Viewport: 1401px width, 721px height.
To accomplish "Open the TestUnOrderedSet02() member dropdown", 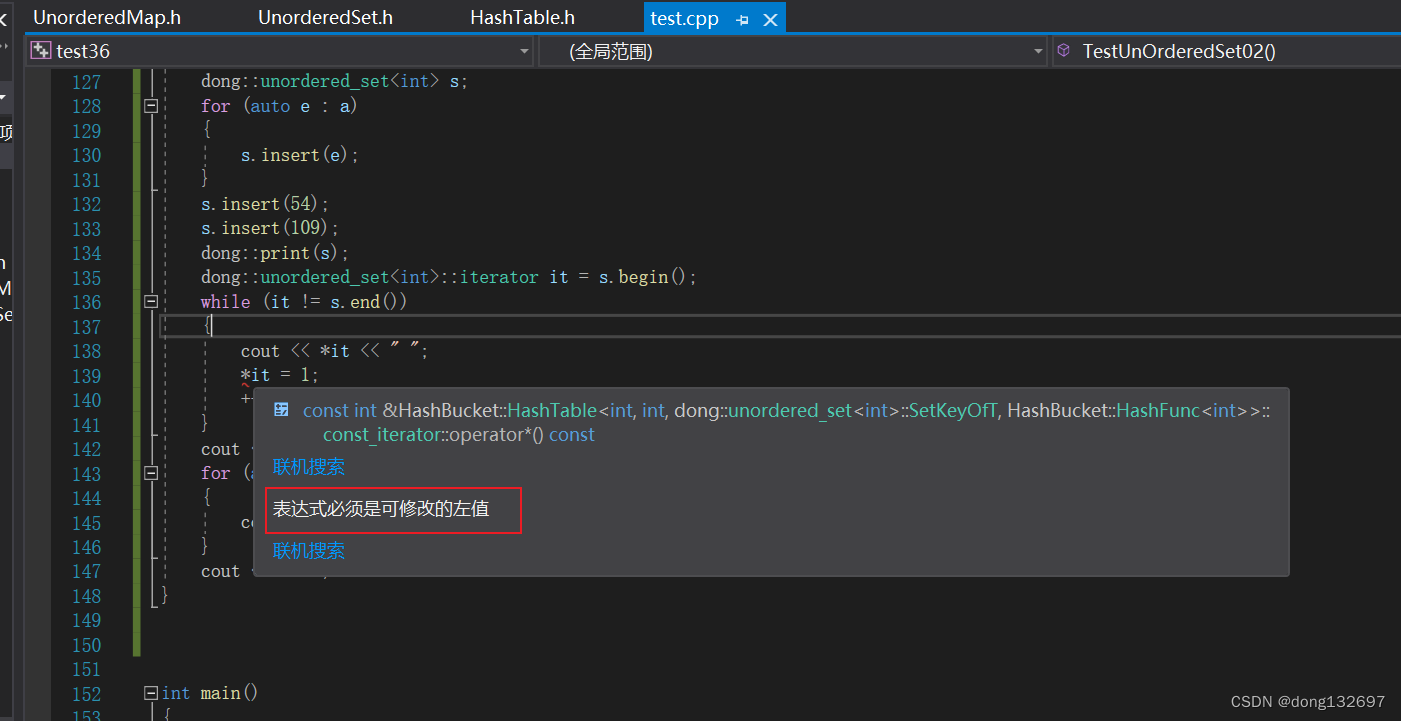I will 1227,51.
